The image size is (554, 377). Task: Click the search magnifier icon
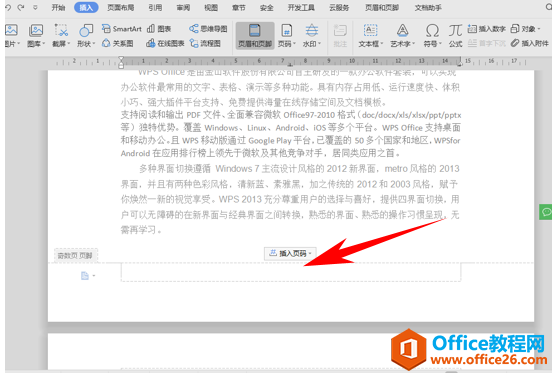coord(549,7)
